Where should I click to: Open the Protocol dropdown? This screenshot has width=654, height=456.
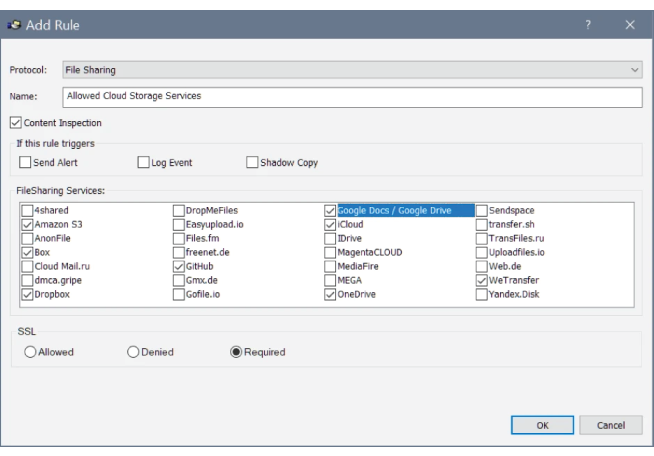[352, 70]
